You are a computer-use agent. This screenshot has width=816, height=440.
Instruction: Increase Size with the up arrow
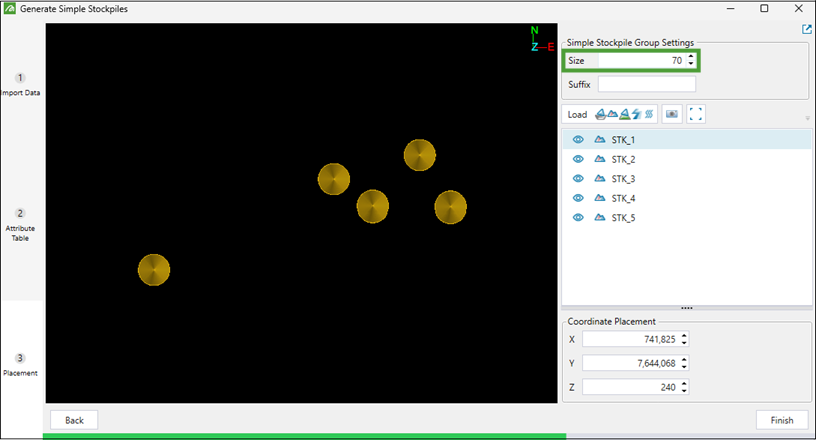tap(691, 57)
